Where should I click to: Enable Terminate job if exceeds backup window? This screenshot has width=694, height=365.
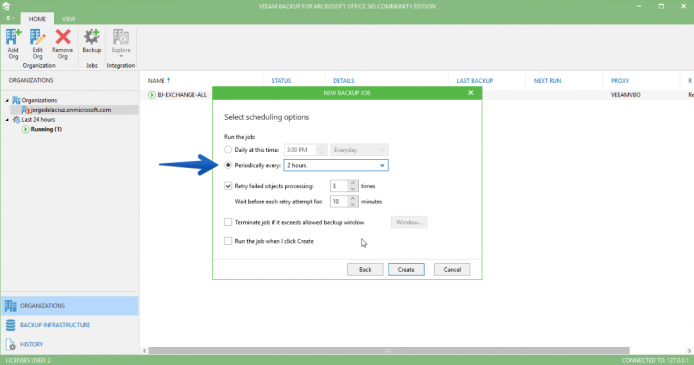pyautogui.click(x=228, y=222)
